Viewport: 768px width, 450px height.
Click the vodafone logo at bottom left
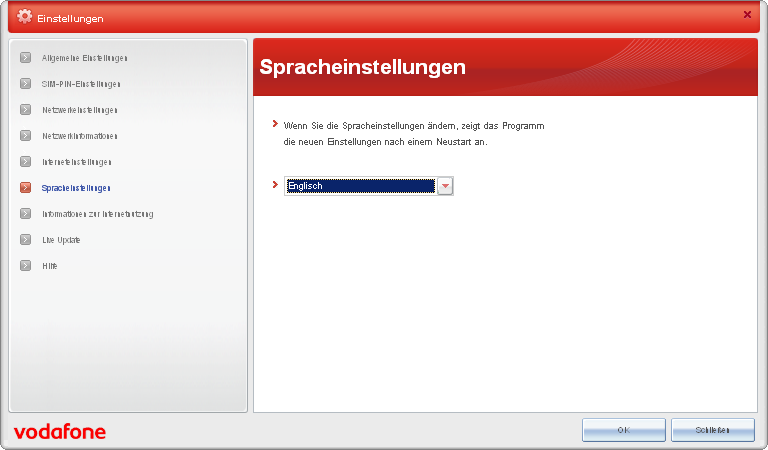[x=60, y=432]
